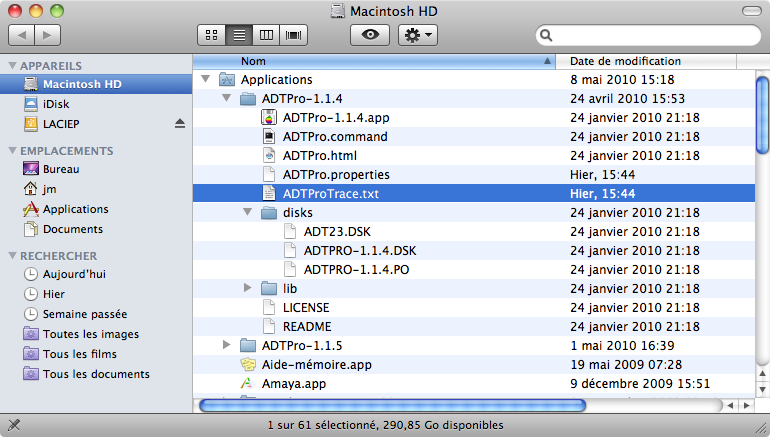
Task: Open Tous les documents smart folder
Action: click(96, 374)
